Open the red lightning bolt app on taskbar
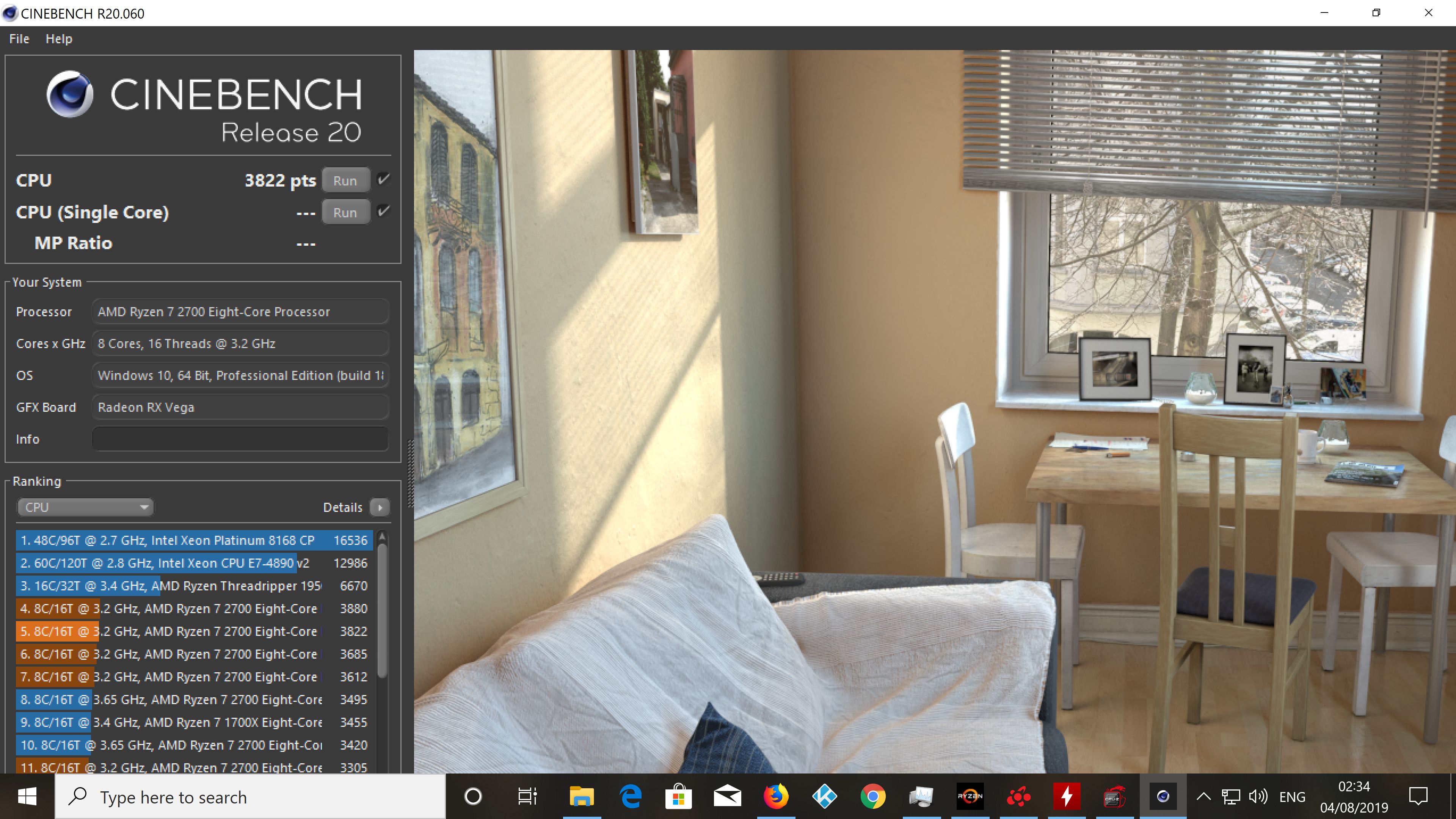This screenshot has height=819, width=1456. pyautogui.click(x=1067, y=796)
